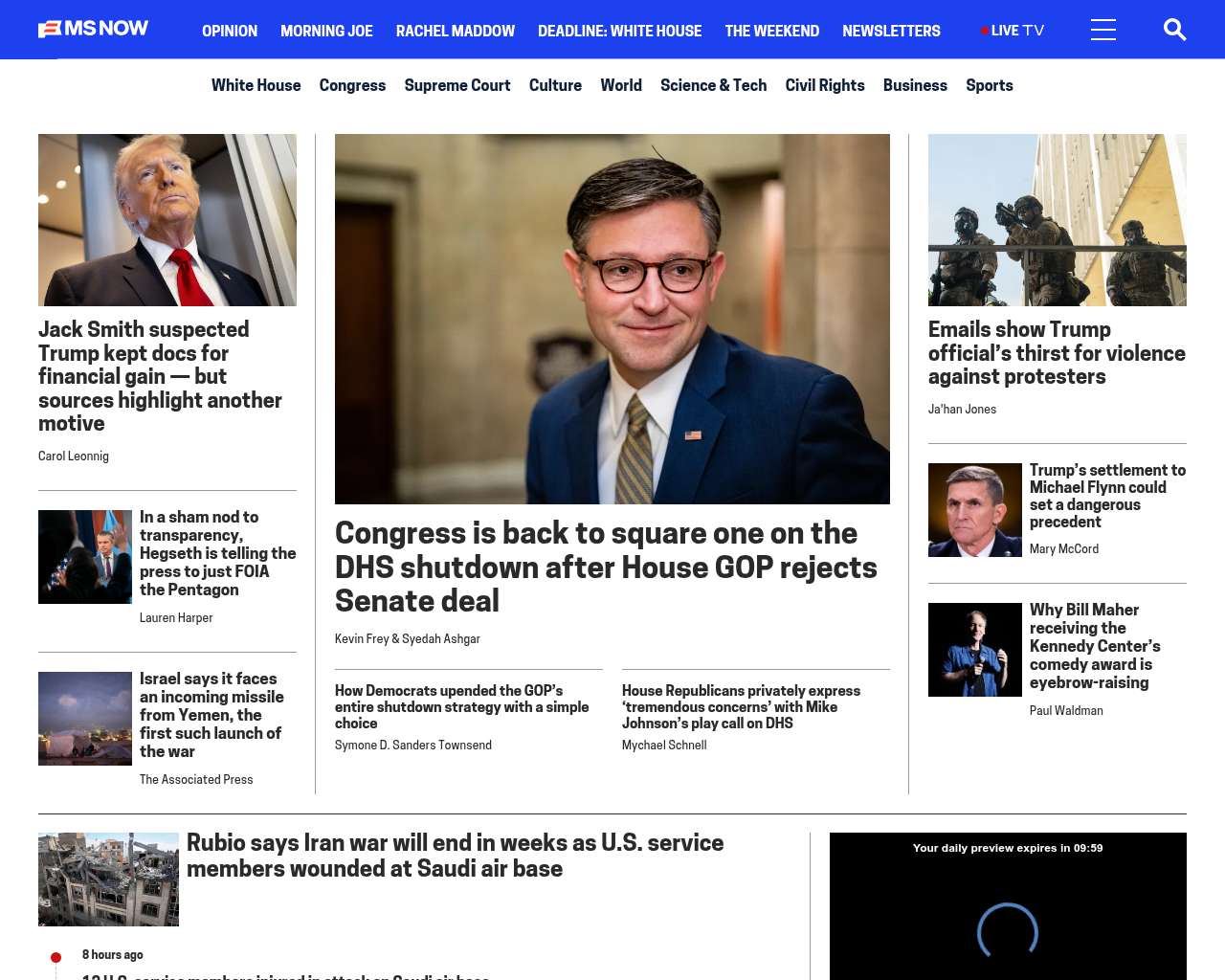Open the hamburger menu icon
1225x980 pixels.
point(1103,30)
